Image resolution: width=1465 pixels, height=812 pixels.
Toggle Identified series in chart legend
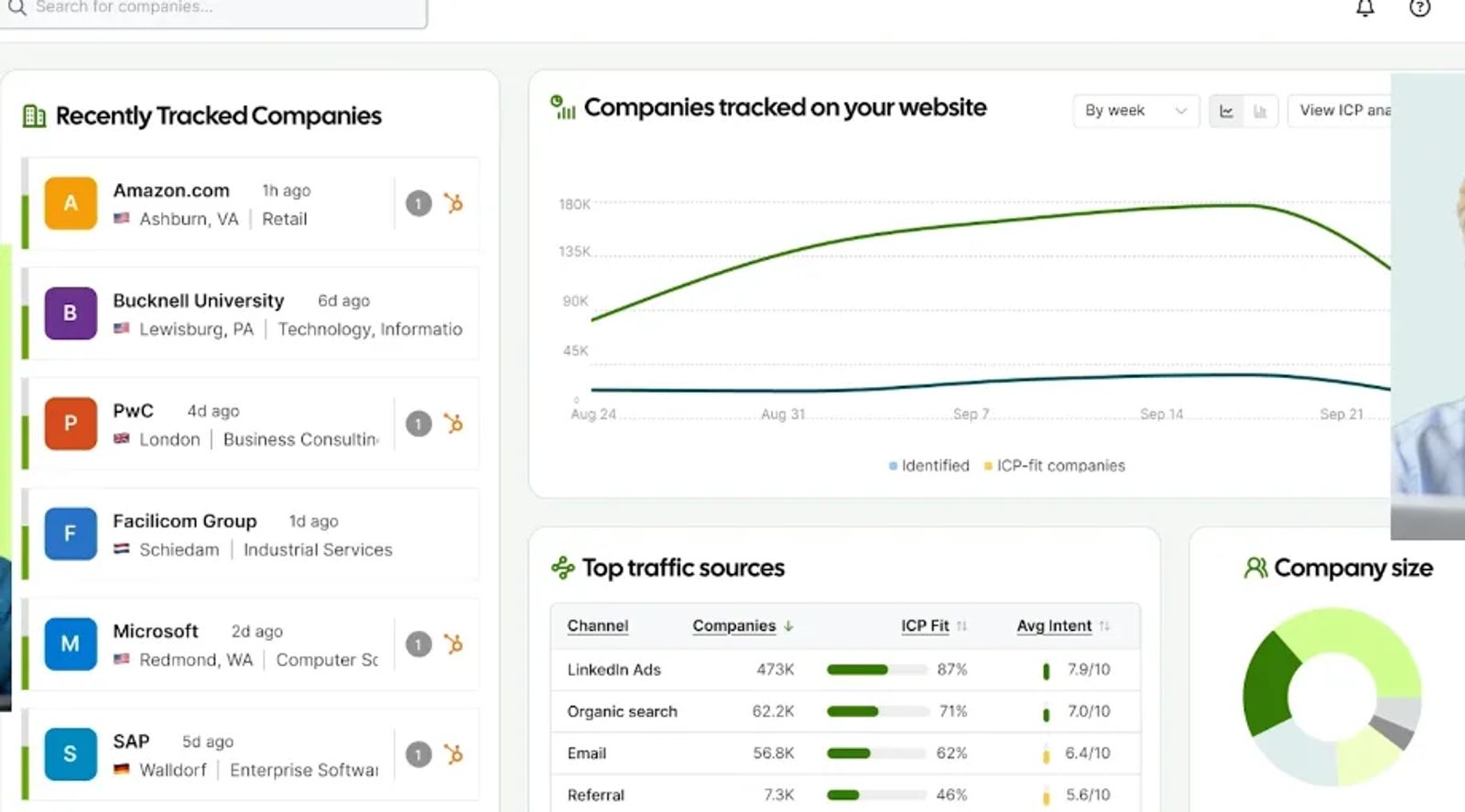pyautogui.click(x=928, y=465)
